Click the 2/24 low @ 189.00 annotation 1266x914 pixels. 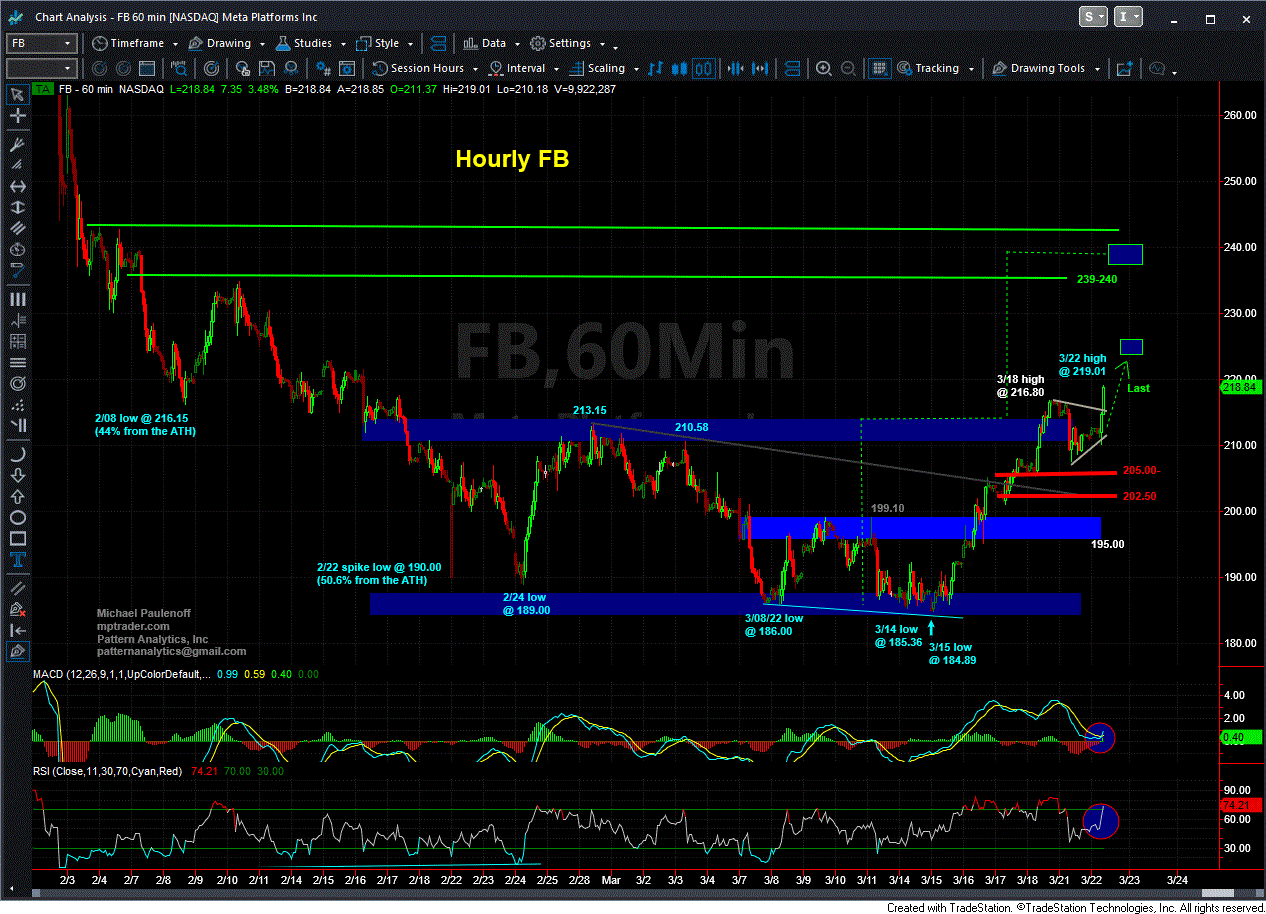(526, 603)
